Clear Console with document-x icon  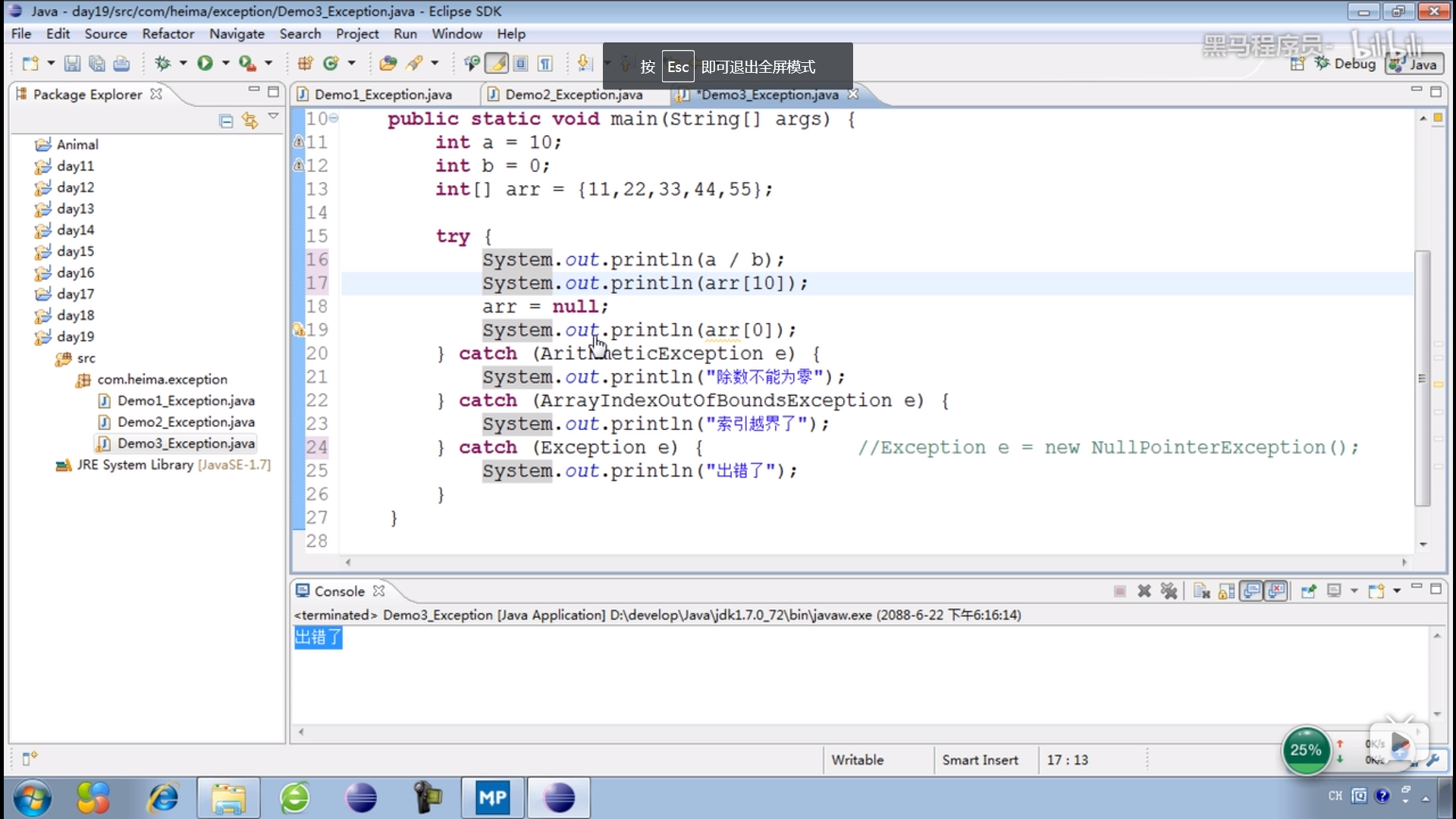click(x=1201, y=591)
